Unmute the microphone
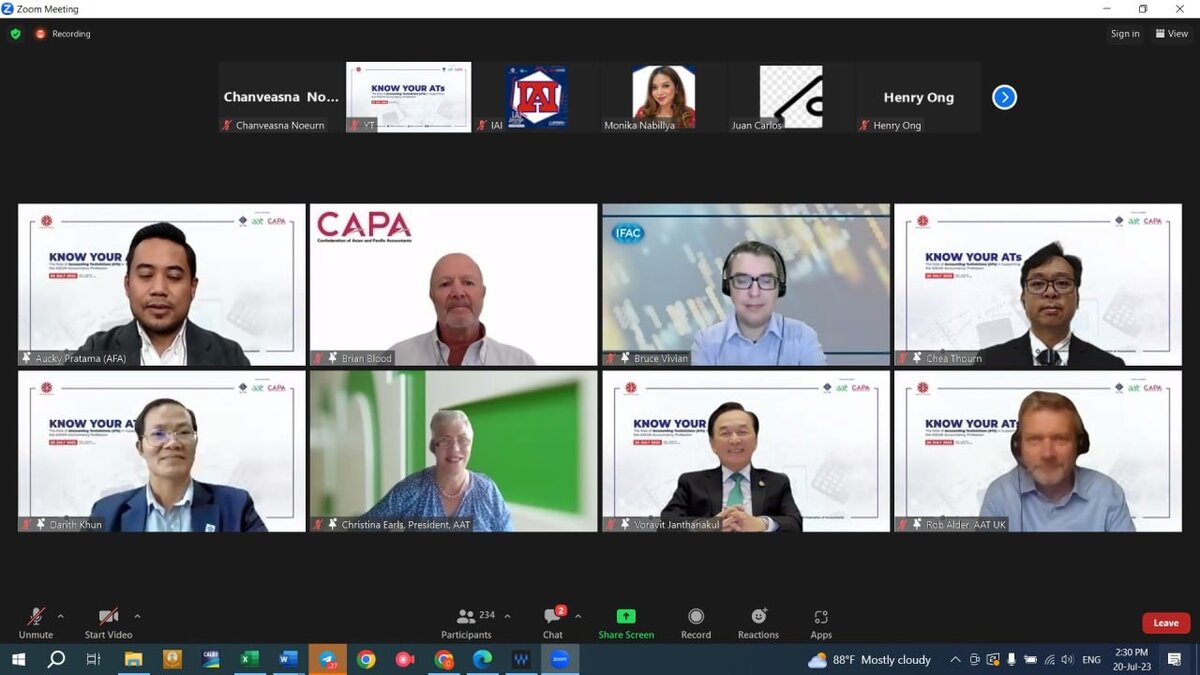The width and height of the screenshot is (1200, 675). 36,623
